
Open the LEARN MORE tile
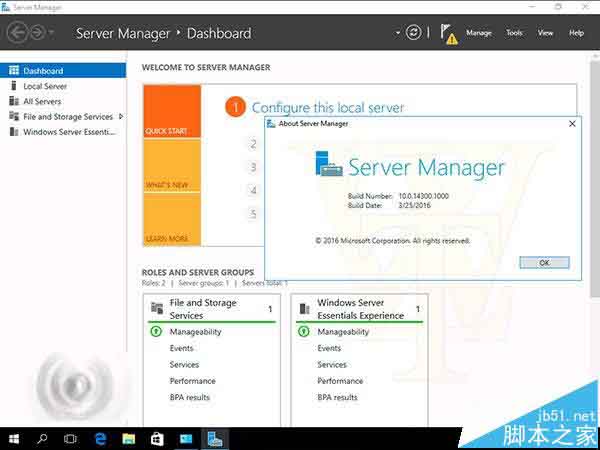(x=172, y=220)
